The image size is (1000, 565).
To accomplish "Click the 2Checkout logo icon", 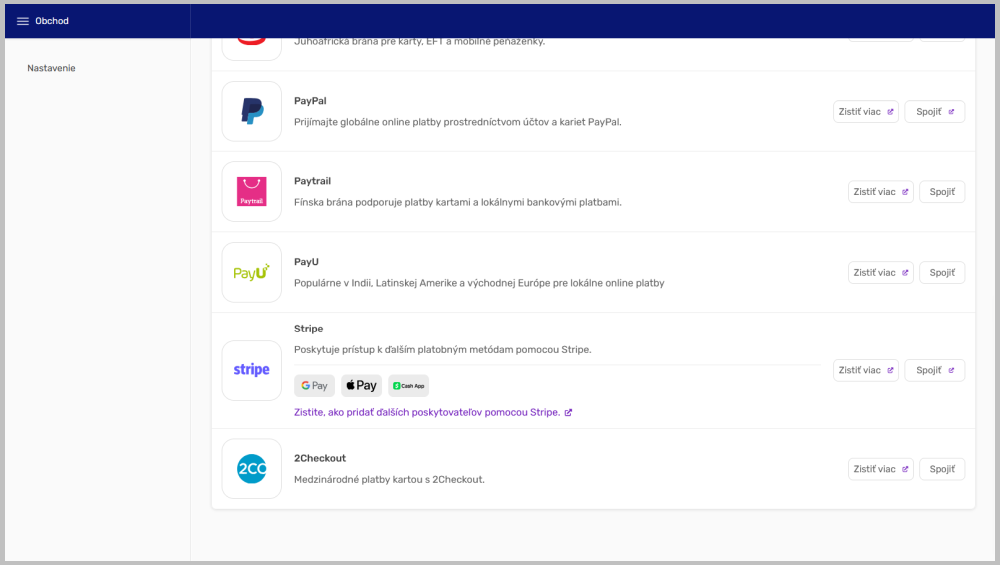I will pos(252,468).
